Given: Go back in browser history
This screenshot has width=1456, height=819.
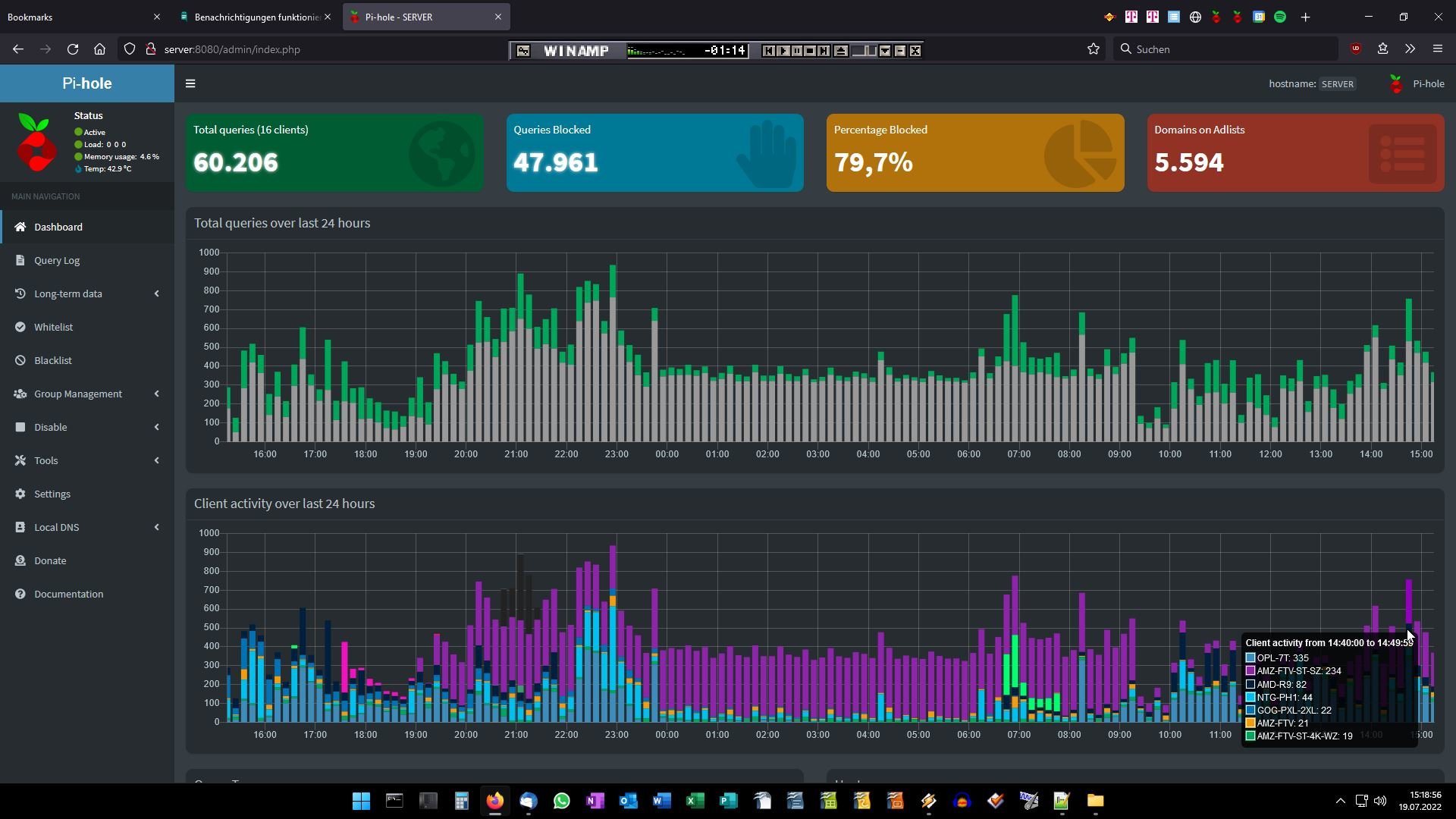Looking at the screenshot, I should (x=18, y=49).
